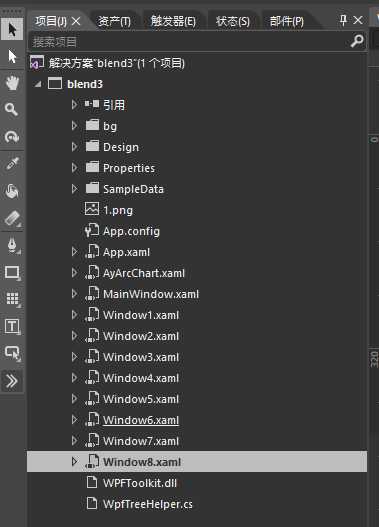The width and height of the screenshot is (379, 527).
Task: Click the 引用 references icon
Action: tap(92, 104)
